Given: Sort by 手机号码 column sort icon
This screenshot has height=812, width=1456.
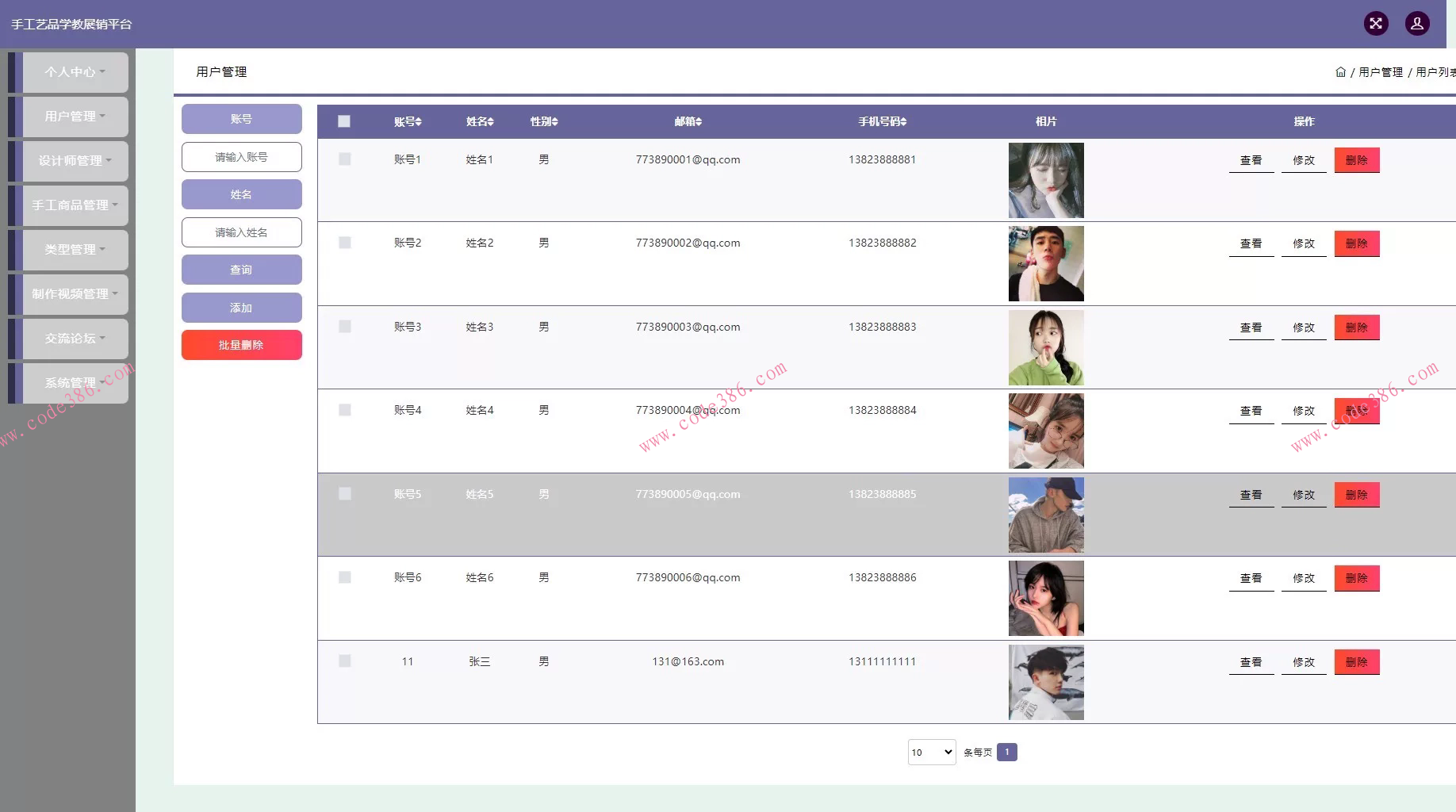Looking at the screenshot, I should pyautogui.click(x=903, y=122).
